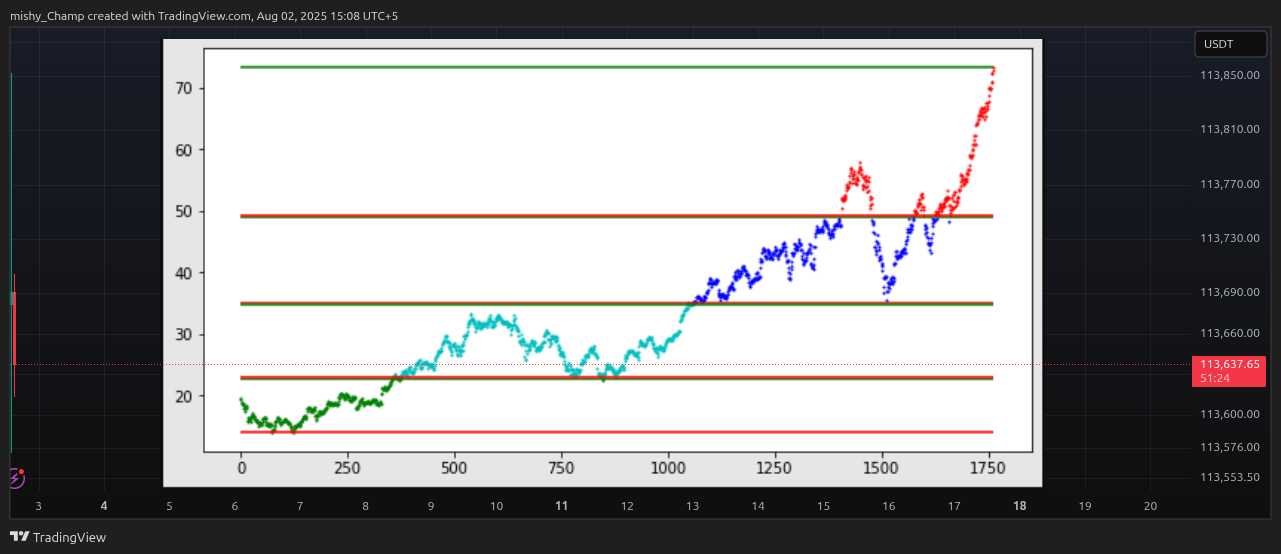The image size is (1281, 554).
Task: Click the 113,553.50 price scale label
Action: tap(1229, 477)
